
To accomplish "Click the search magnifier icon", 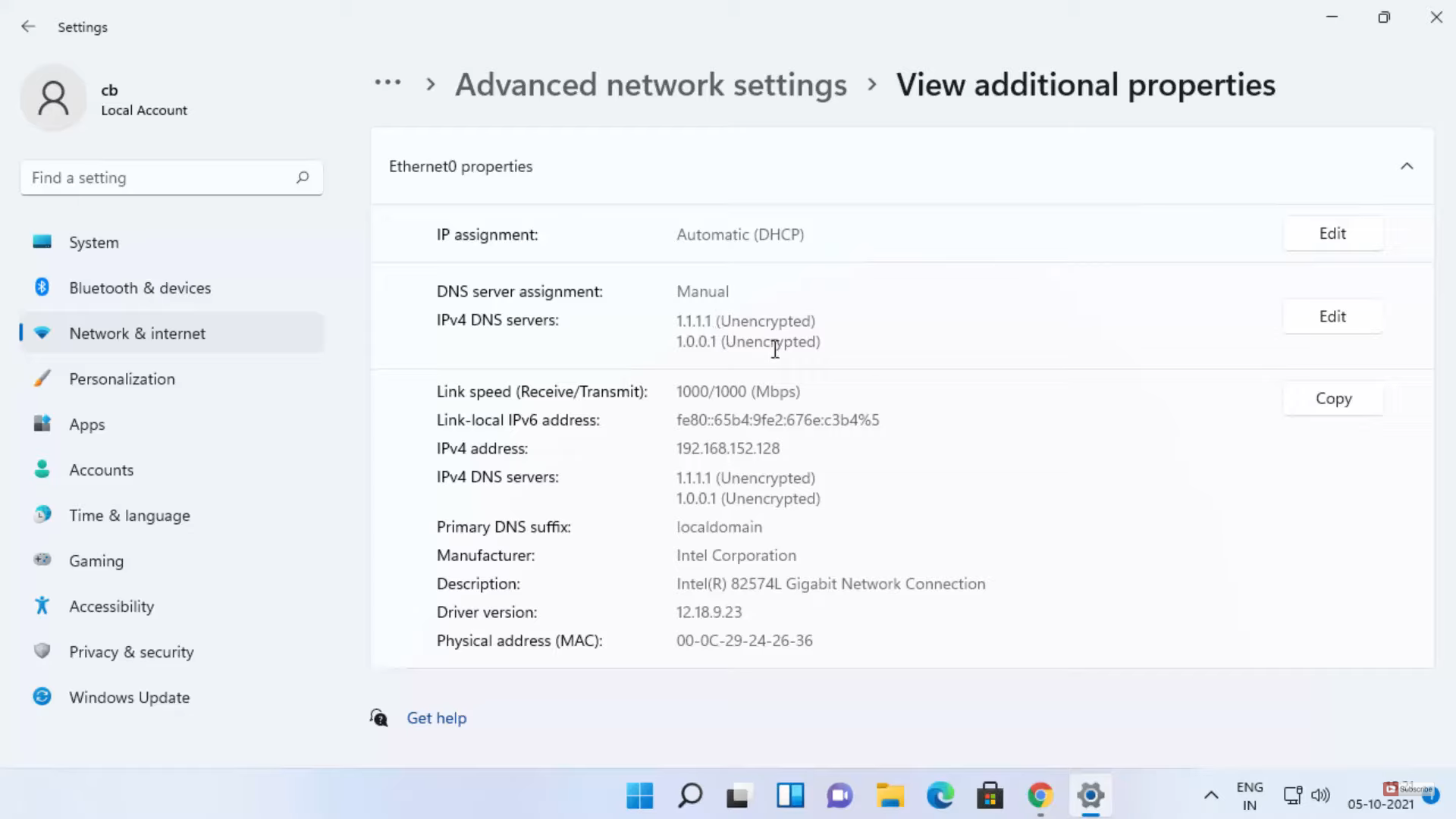I will tap(303, 177).
